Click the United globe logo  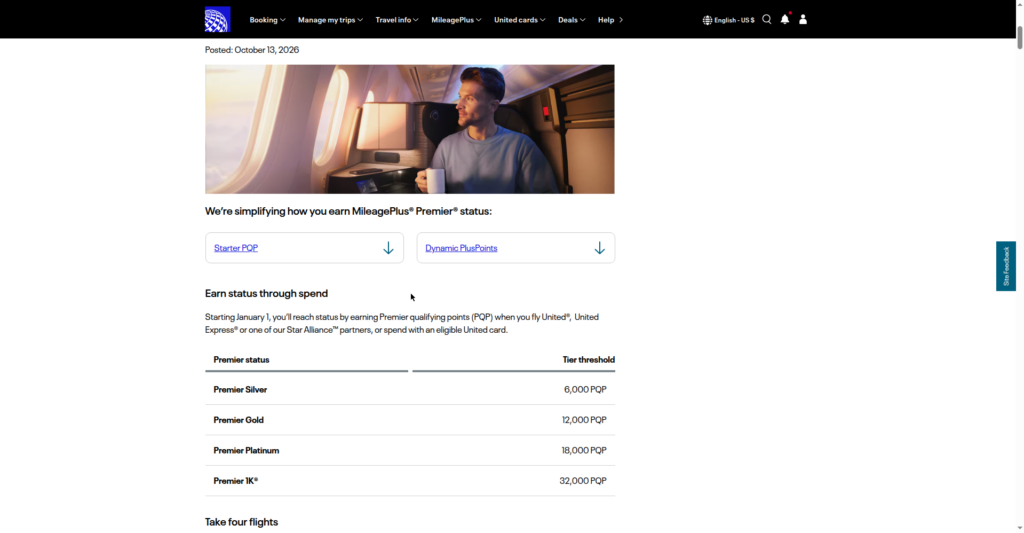click(x=217, y=20)
